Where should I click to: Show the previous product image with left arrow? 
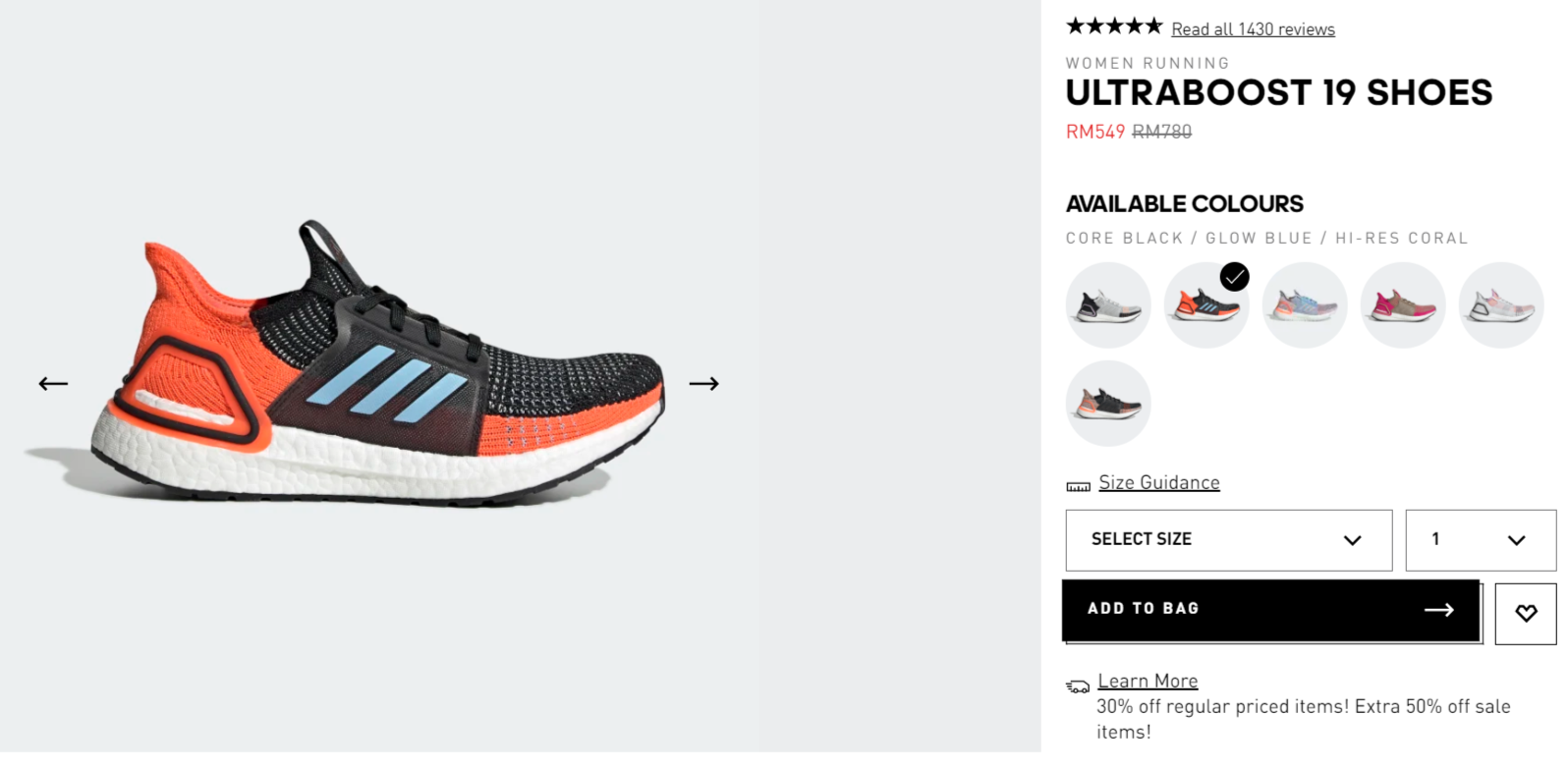(53, 383)
